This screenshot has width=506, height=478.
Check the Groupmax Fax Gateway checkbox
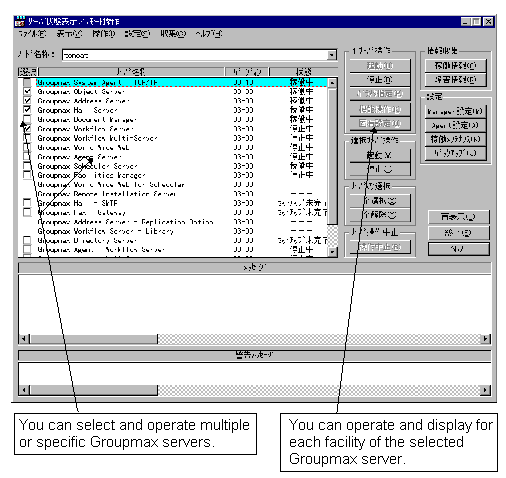pyautogui.click(x=27, y=212)
